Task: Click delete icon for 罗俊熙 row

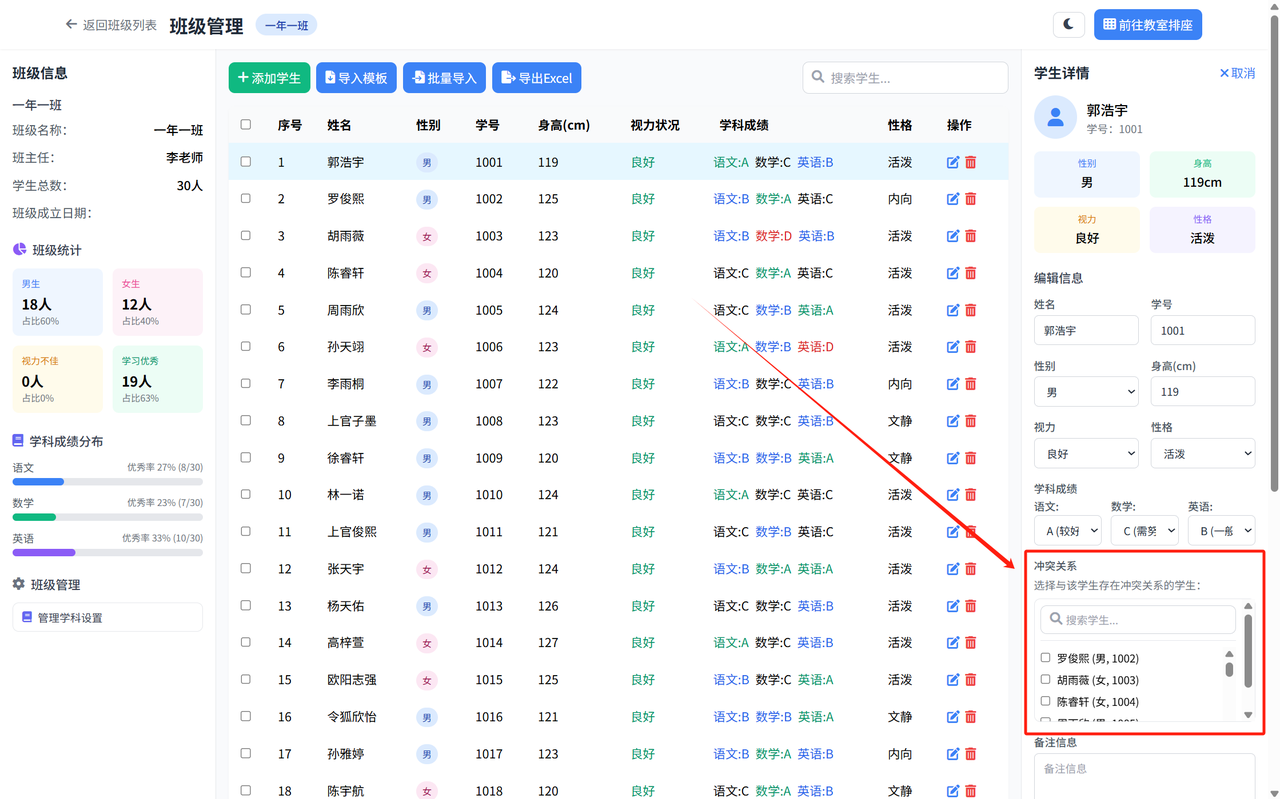Action: click(x=970, y=199)
